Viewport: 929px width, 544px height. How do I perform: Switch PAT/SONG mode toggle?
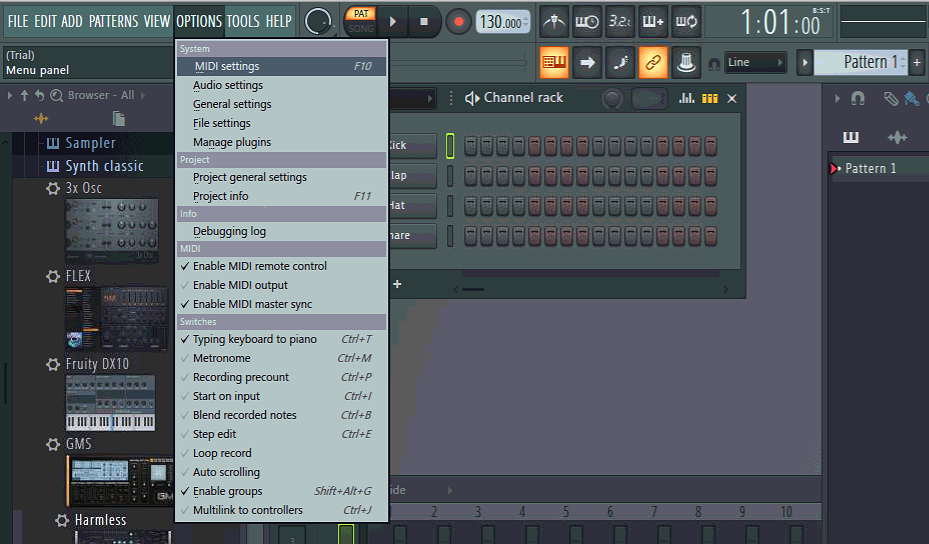coord(361,21)
